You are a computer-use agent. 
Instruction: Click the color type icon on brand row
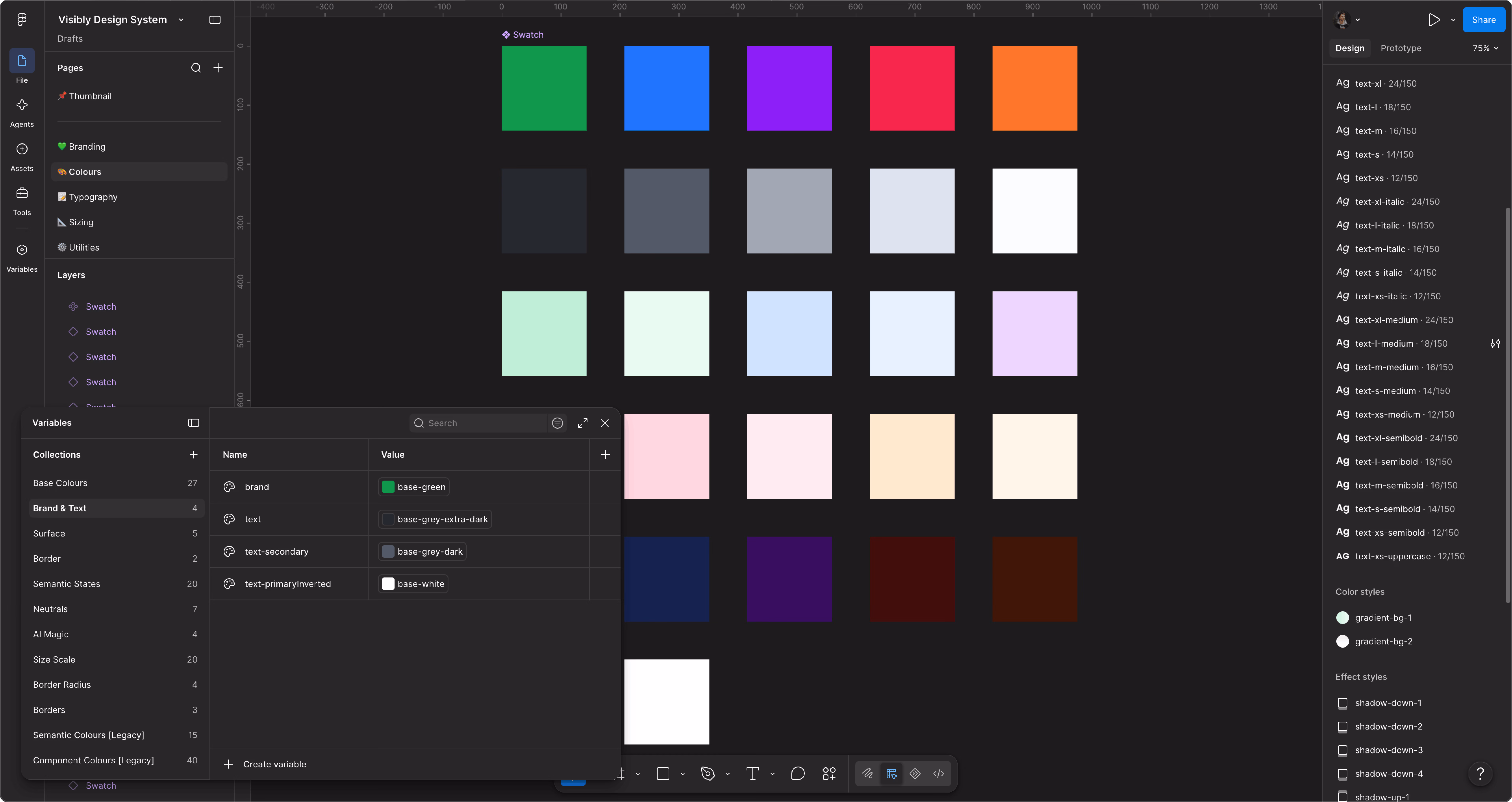click(229, 487)
